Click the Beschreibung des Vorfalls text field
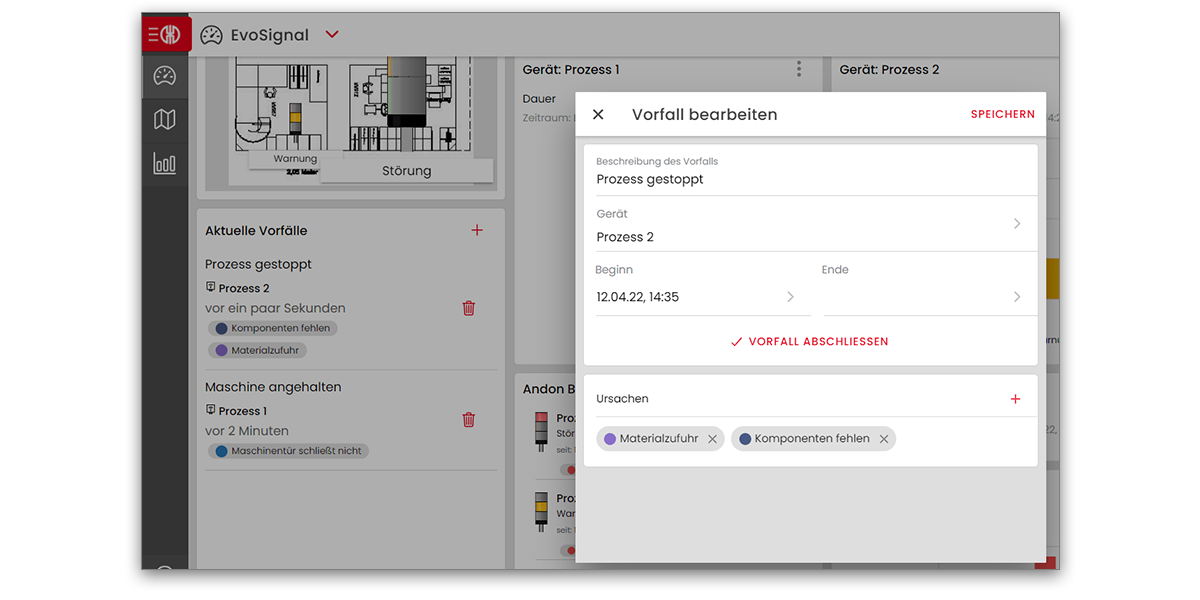Viewport: 1200px width, 600px height. (810, 180)
